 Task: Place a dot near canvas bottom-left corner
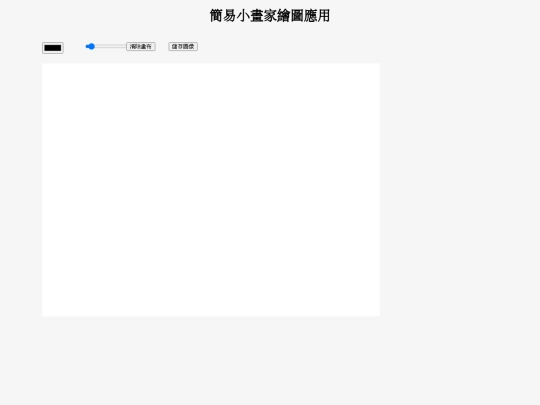[47, 311]
